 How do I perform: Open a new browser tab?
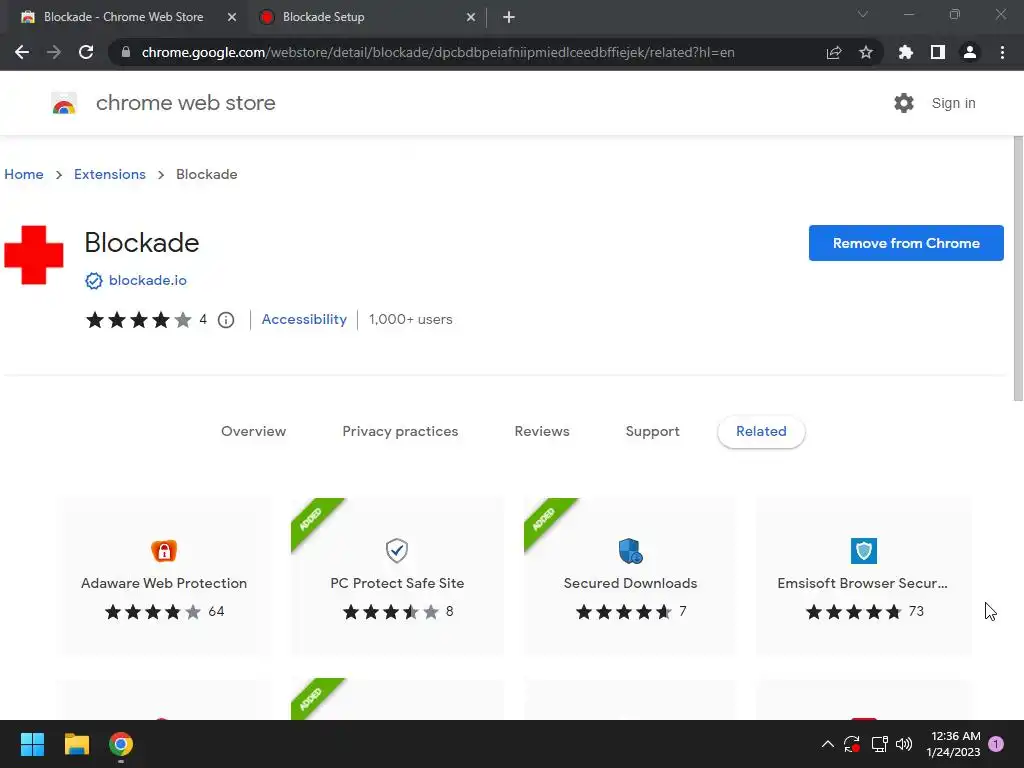[x=509, y=17]
